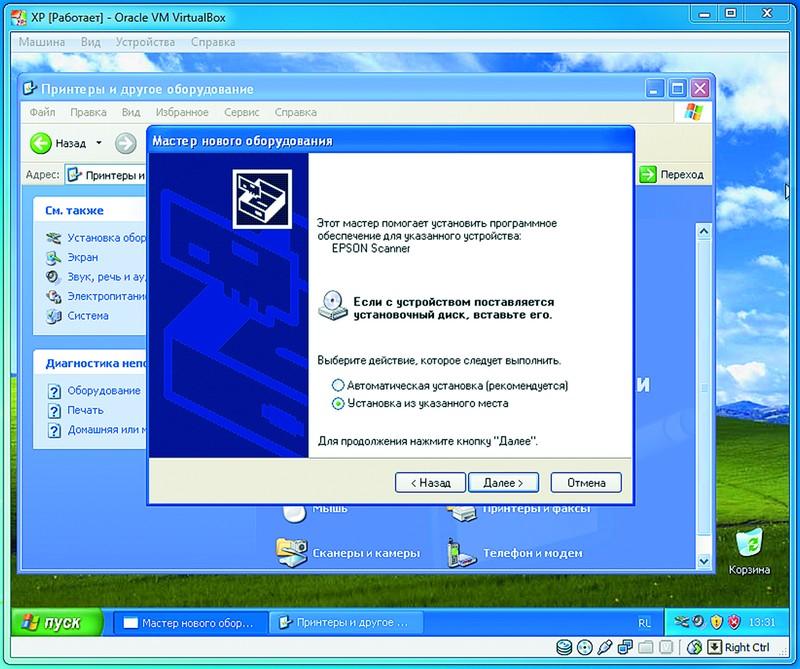The width and height of the screenshot is (800, 669).
Task: Click the VirtualBox mouse integration indicator
Action: click(x=694, y=648)
